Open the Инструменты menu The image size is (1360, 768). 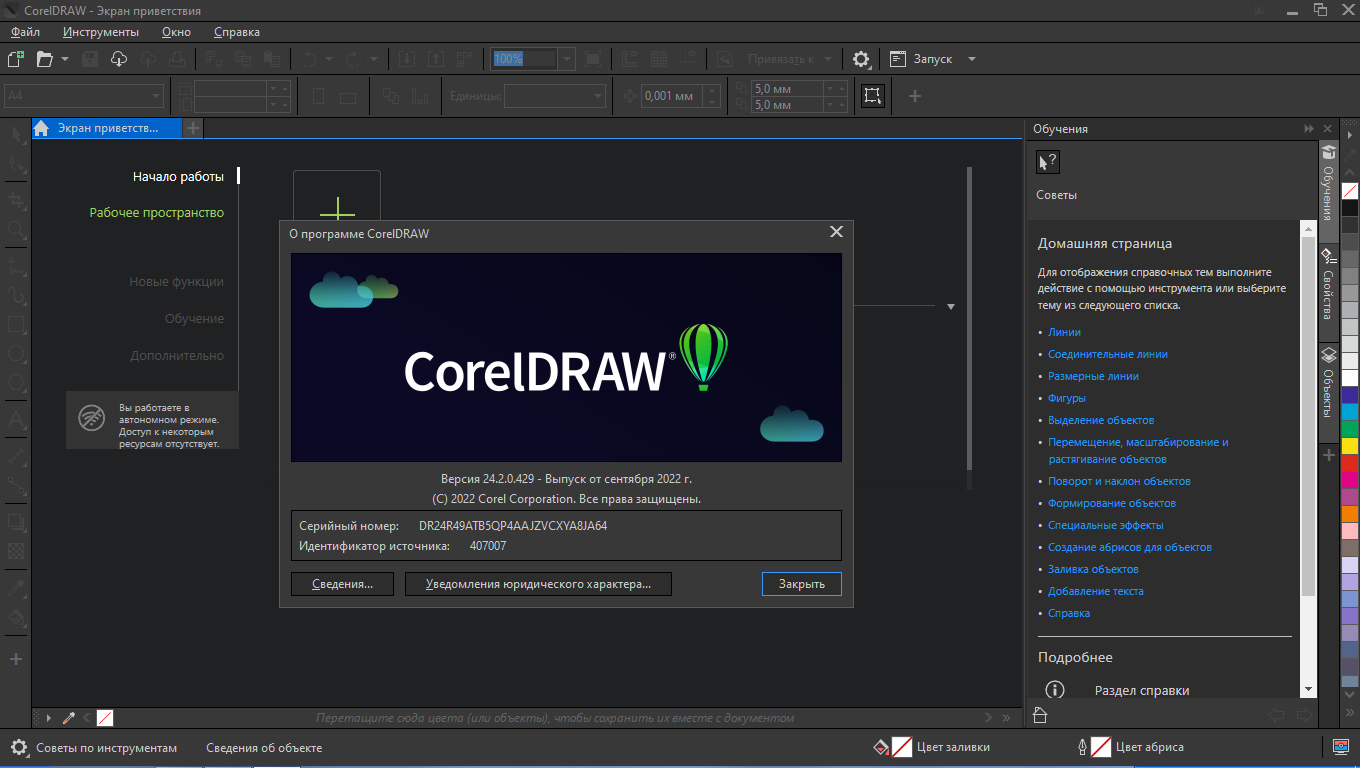click(x=101, y=32)
